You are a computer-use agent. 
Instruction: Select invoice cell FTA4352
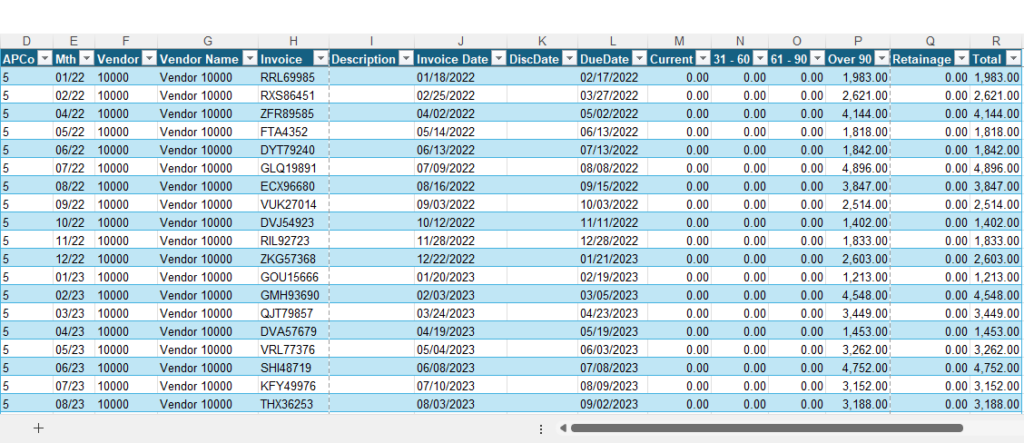click(x=293, y=132)
